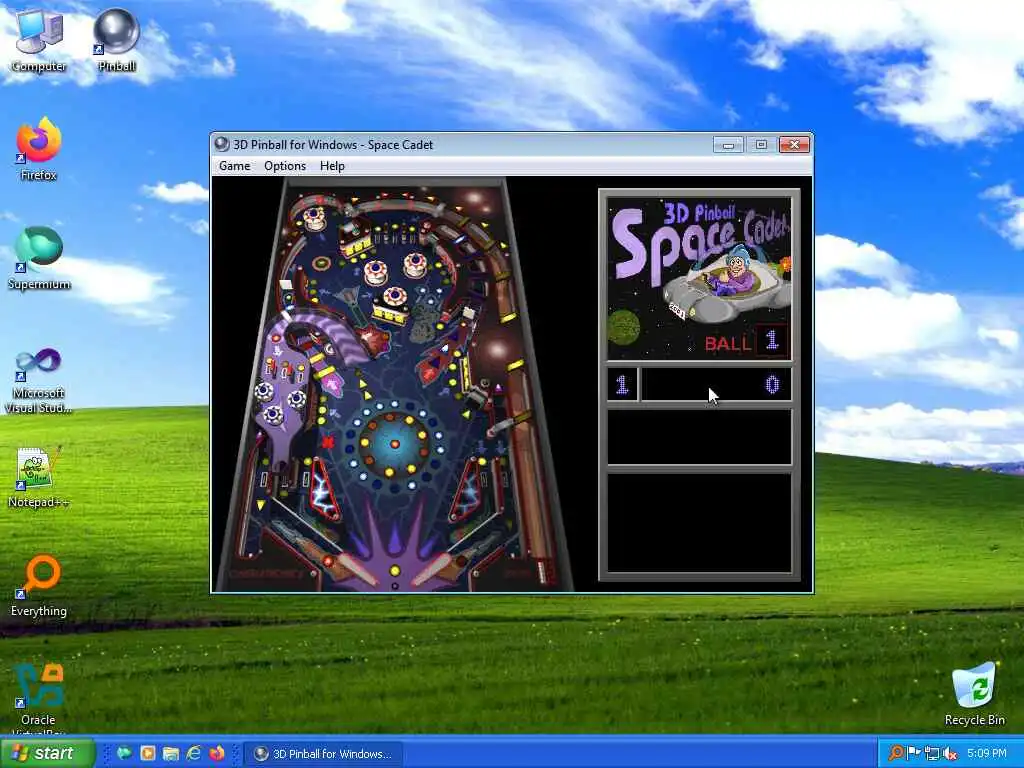This screenshot has height=768, width=1024.
Task: Open file explorer from quick launch bar
Action: [x=170, y=753]
